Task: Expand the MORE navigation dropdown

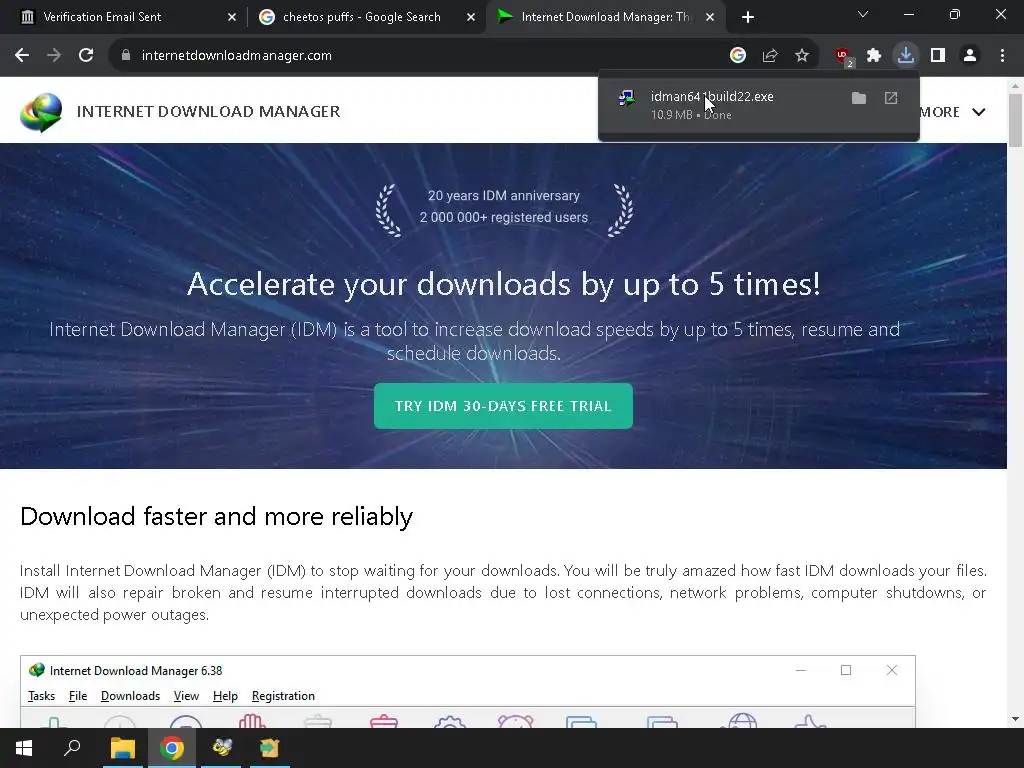Action: (x=953, y=112)
